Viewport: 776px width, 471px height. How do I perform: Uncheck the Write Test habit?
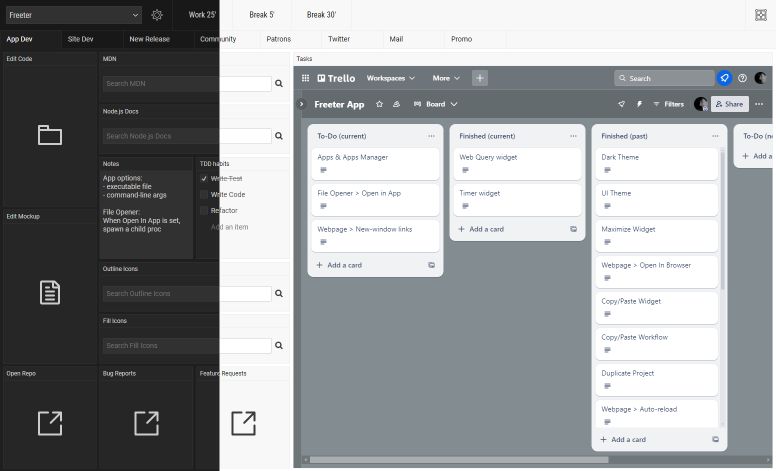[x=204, y=179]
